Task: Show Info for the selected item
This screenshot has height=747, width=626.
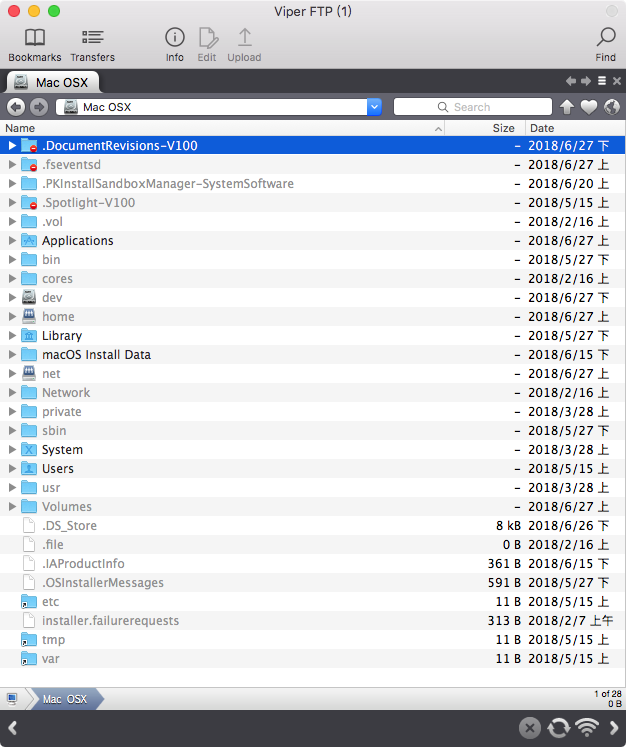Action: point(174,45)
